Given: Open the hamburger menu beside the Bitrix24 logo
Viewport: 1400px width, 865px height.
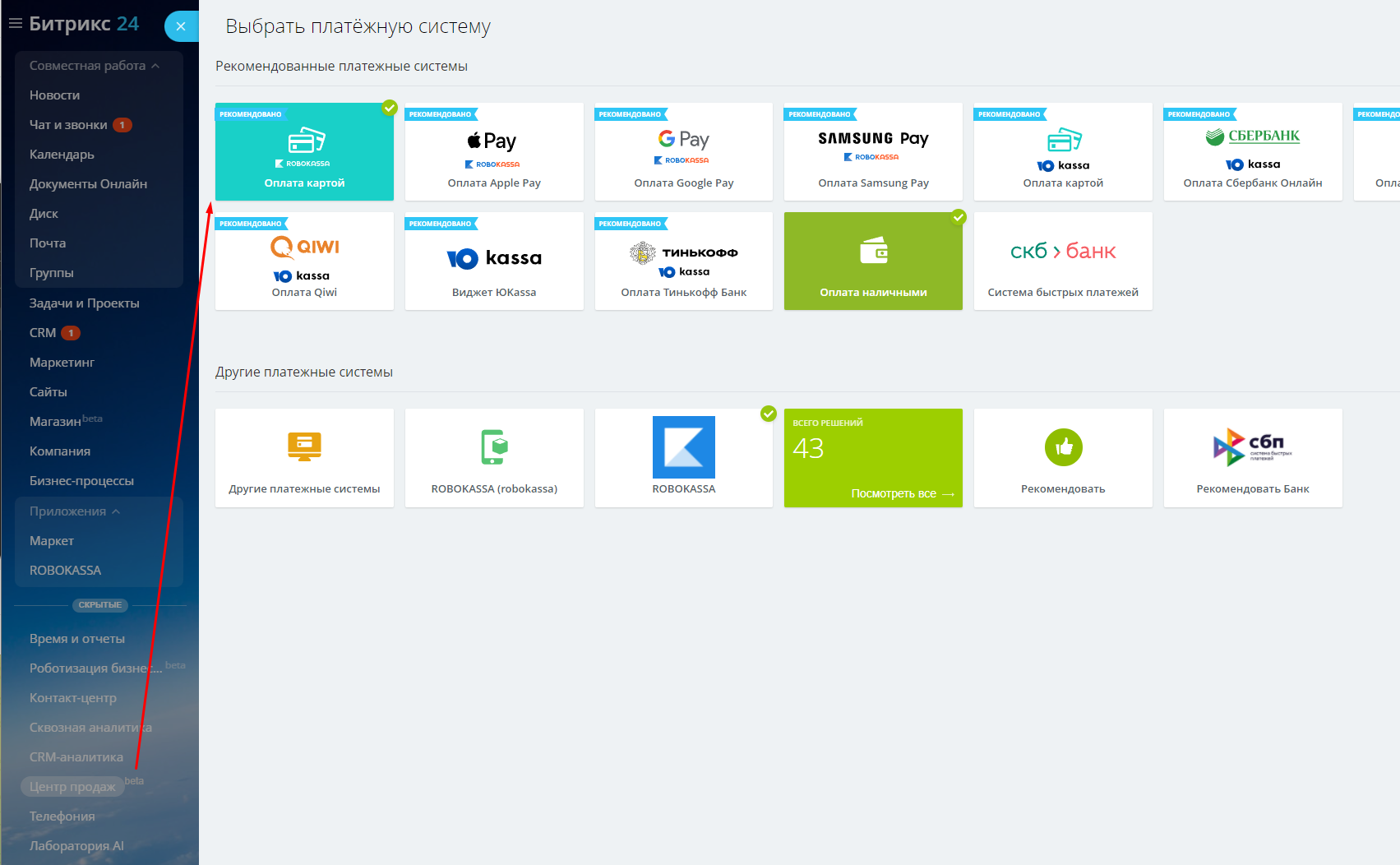Looking at the screenshot, I should coord(15,24).
